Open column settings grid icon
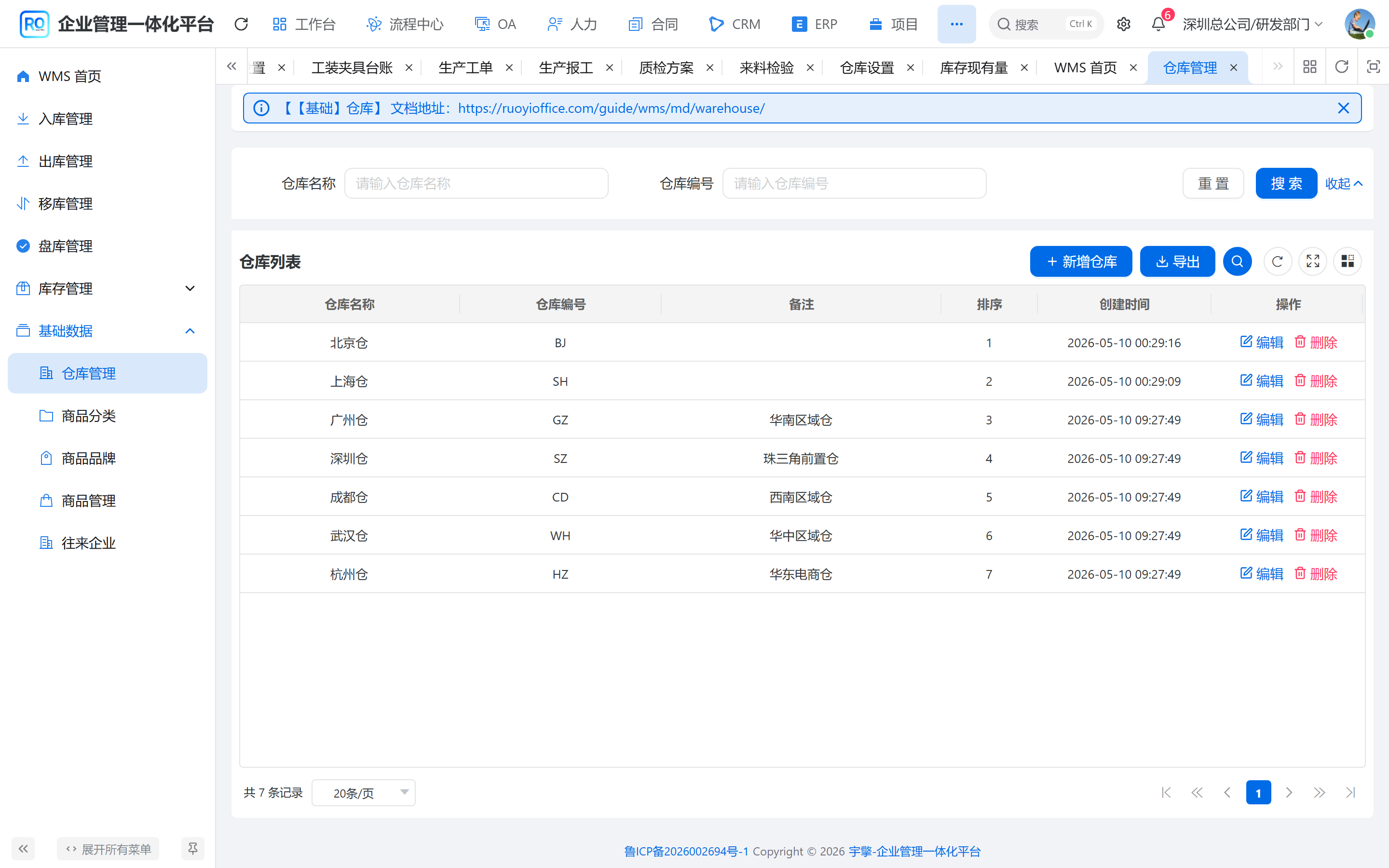Screen dimensions: 1389x868 [1347, 262]
